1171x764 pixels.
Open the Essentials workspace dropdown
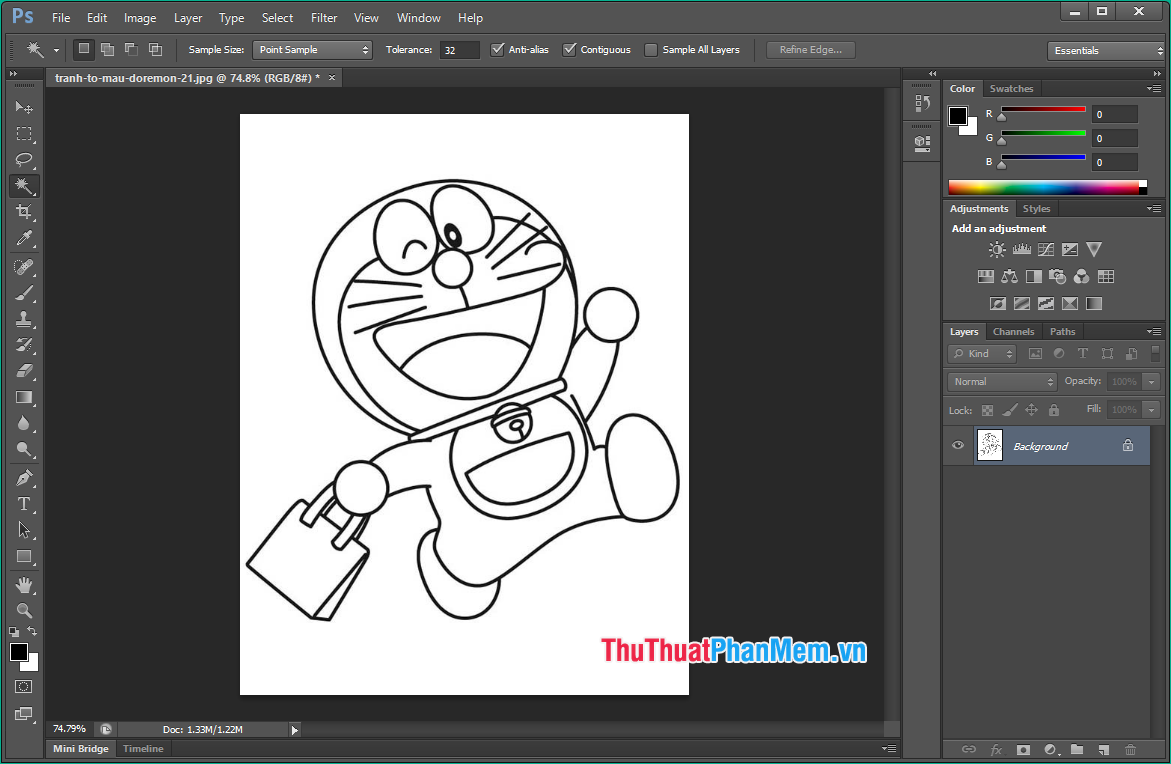pyautogui.click(x=1106, y=51)
